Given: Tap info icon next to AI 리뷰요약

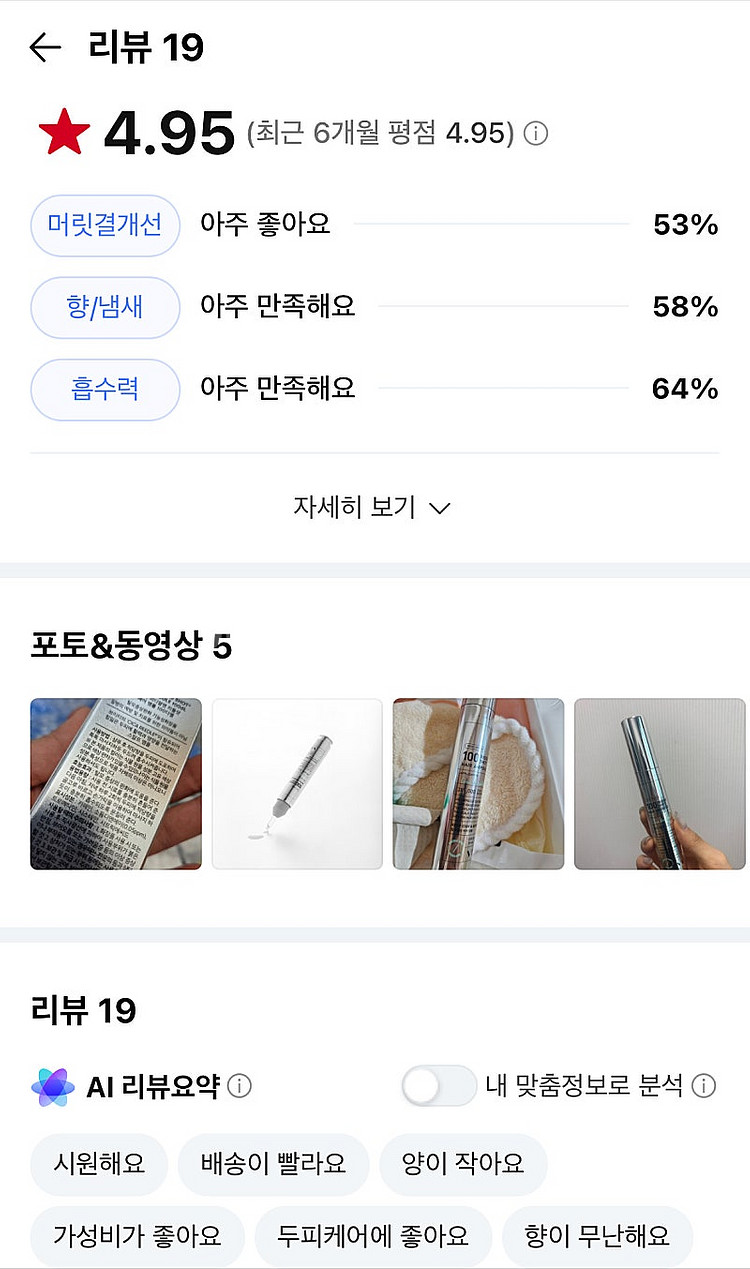Looking at the screenshot, I should click(240, 1086).
